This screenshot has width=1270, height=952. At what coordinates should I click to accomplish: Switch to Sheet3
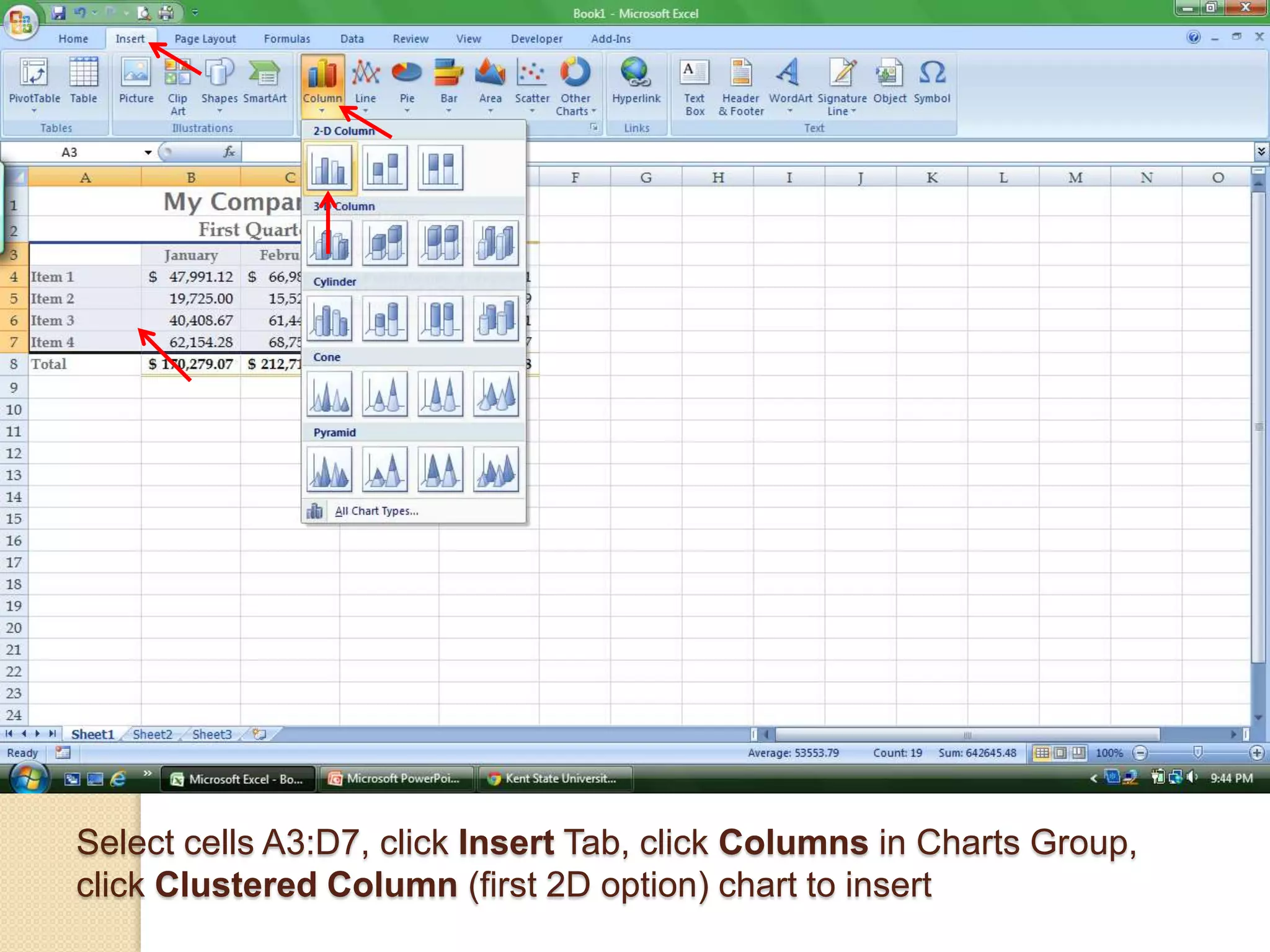(211, 734)
